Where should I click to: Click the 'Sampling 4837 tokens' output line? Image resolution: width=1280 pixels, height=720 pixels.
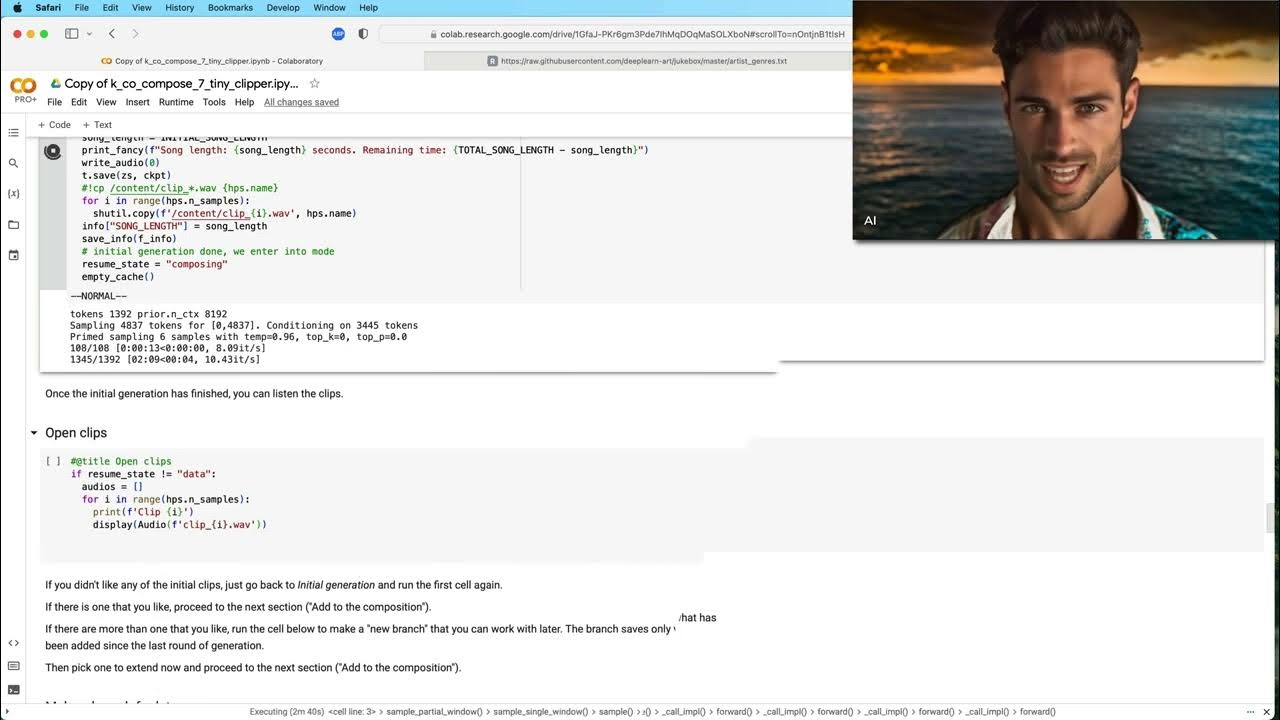pos(244,326)
